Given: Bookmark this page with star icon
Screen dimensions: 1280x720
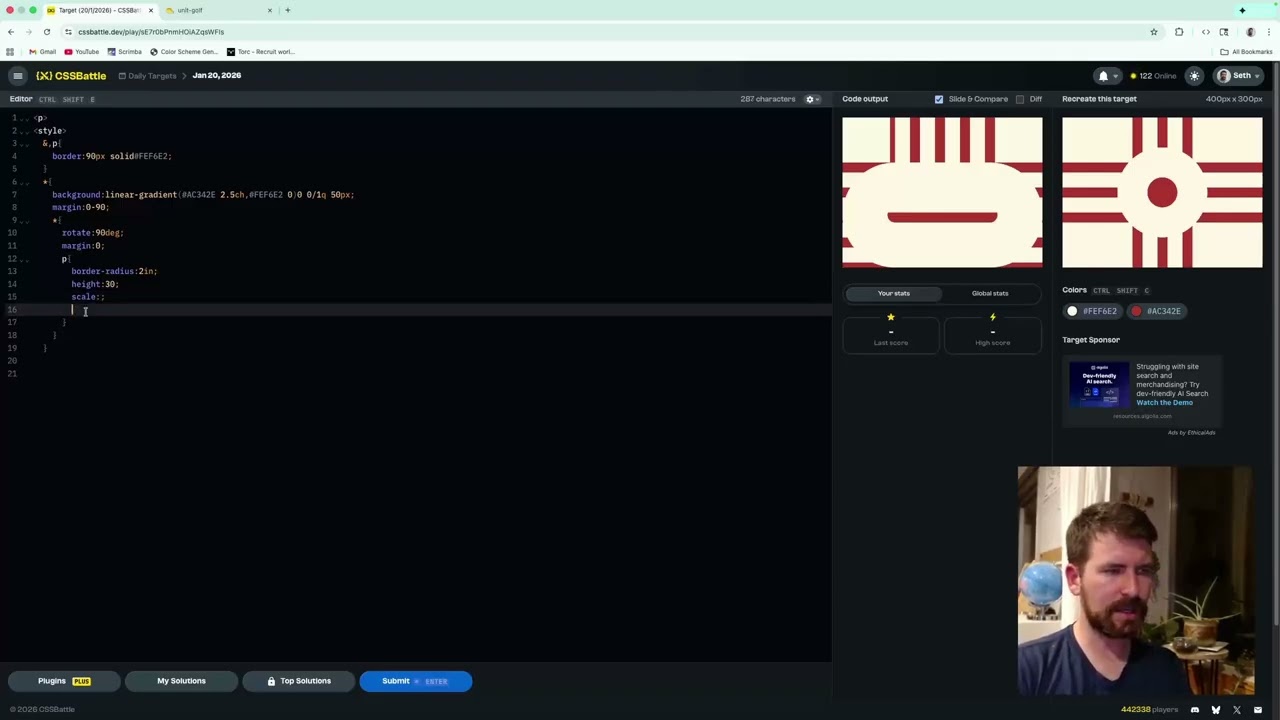Looking at the screenshot, I should tap(1154, 32).
